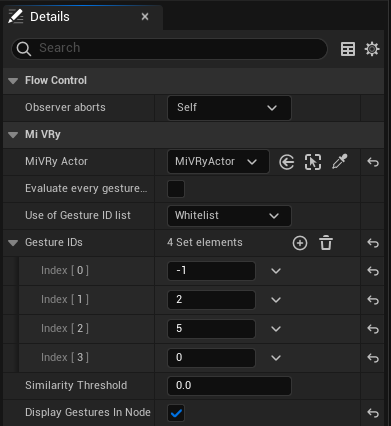Collapse the Mi VRy section
The height and width of the screenshot is (426, 391).
coord(13,135)
